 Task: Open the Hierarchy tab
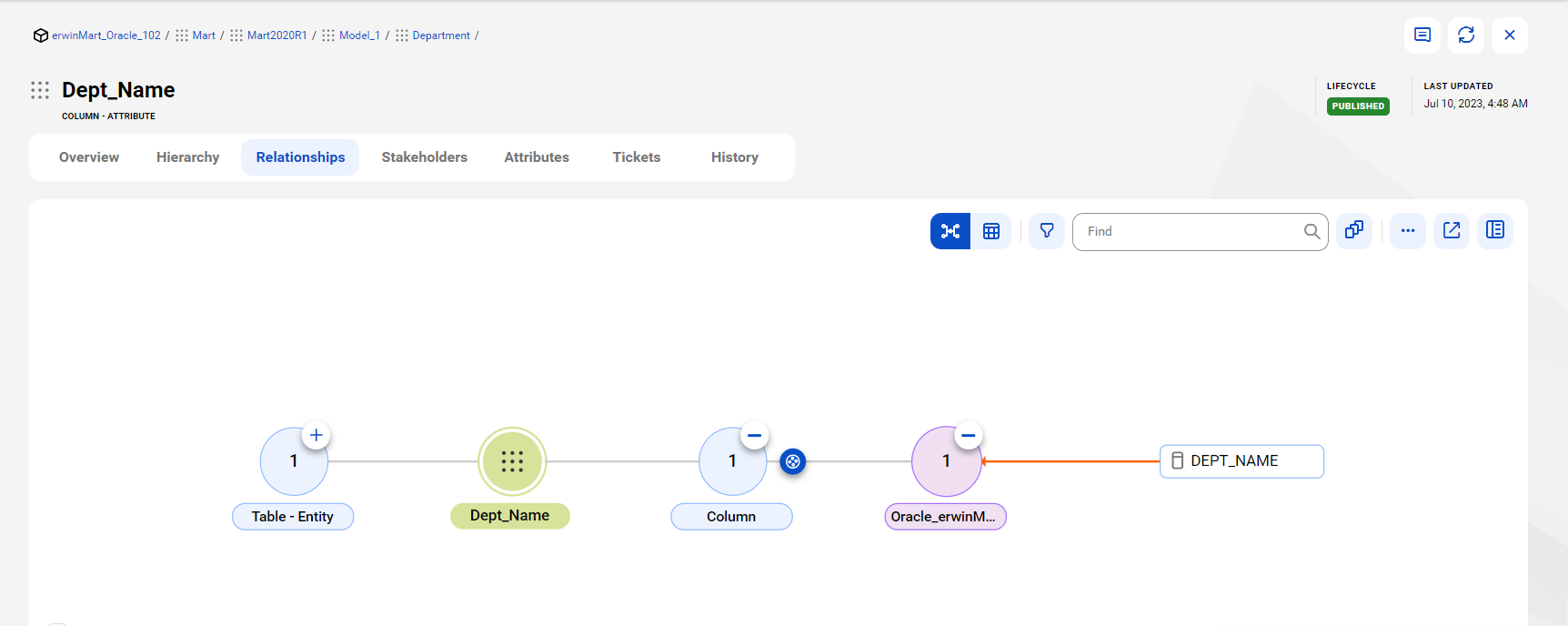tap(188, 157)
